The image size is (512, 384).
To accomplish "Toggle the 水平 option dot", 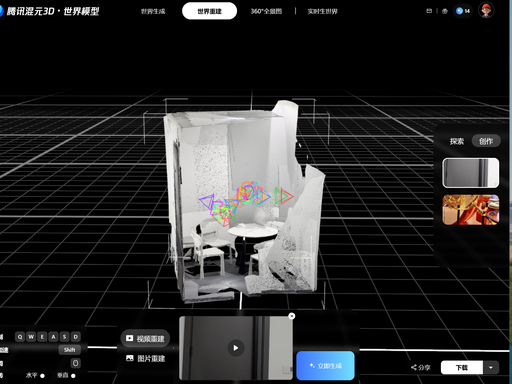I will point(42,376).
